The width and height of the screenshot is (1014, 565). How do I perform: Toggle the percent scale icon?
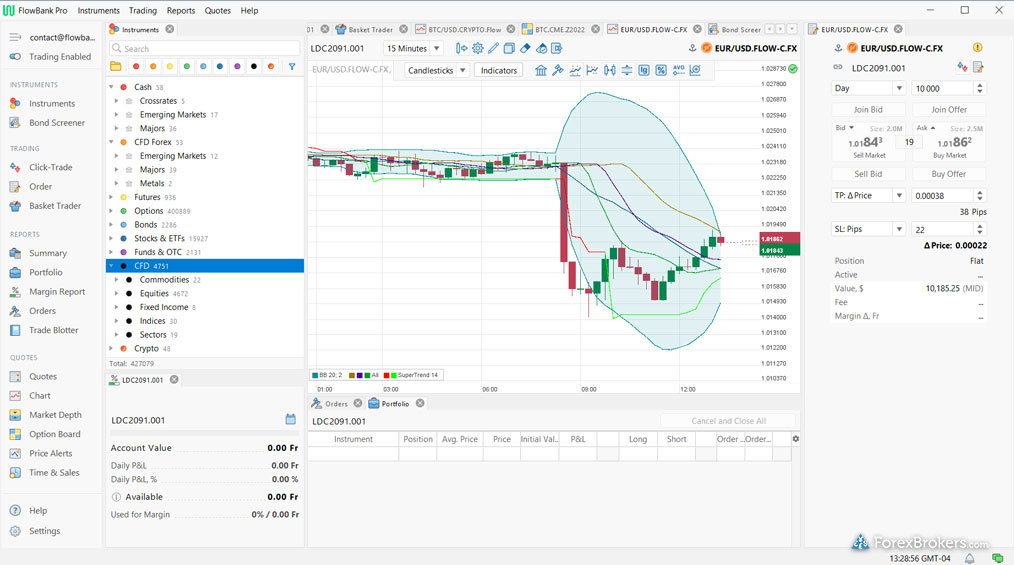pos(661,70)
